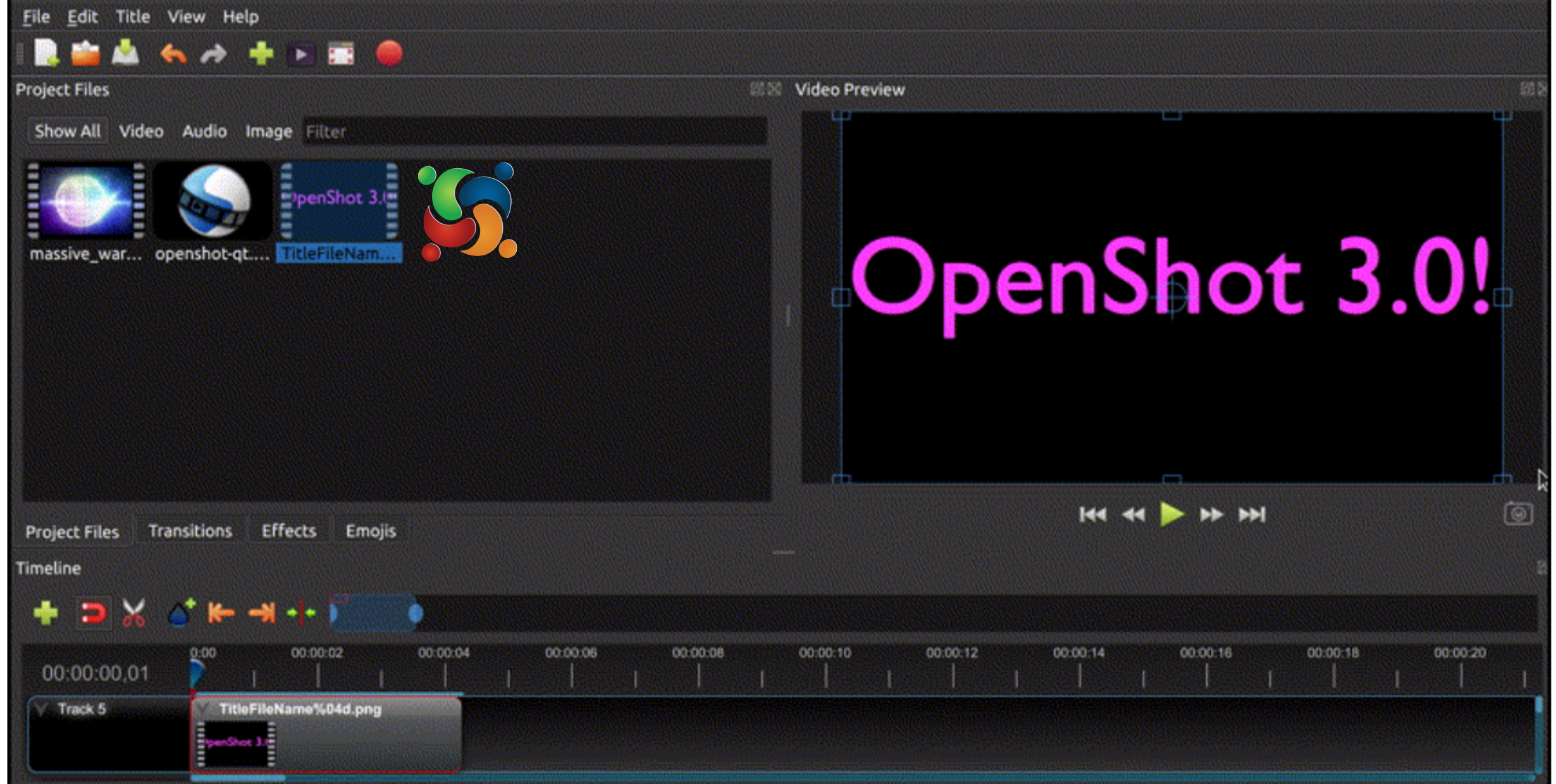Filter project files by Audio
This screenshot has height=784, width=1556.
[204, 131]
